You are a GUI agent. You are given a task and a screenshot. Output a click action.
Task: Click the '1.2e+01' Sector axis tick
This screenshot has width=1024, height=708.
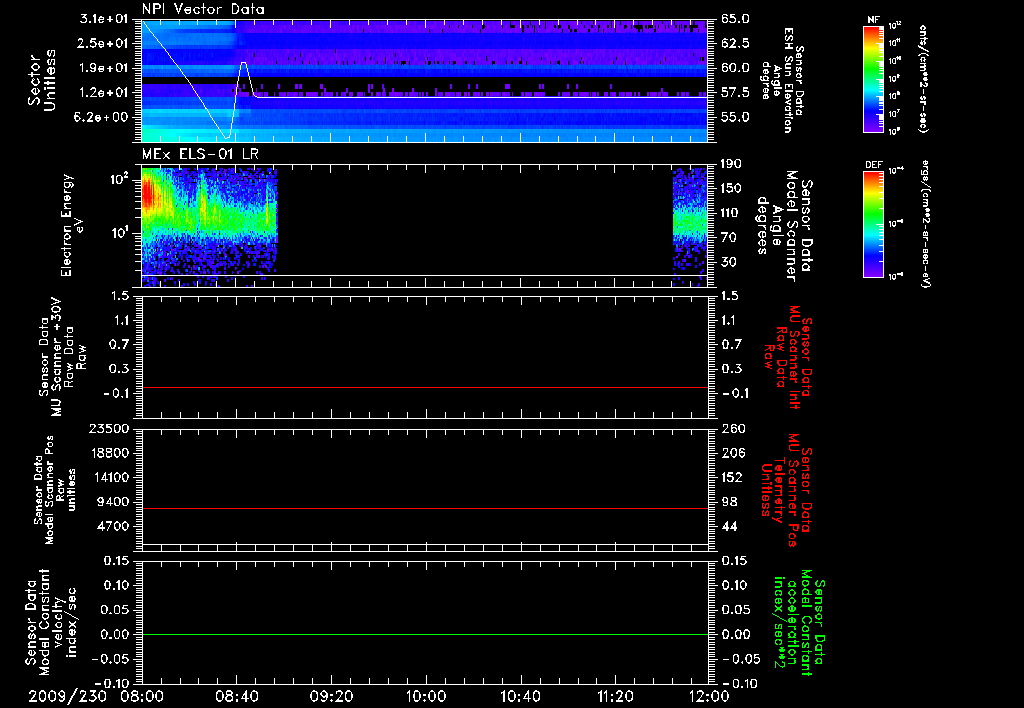(104, 93)
